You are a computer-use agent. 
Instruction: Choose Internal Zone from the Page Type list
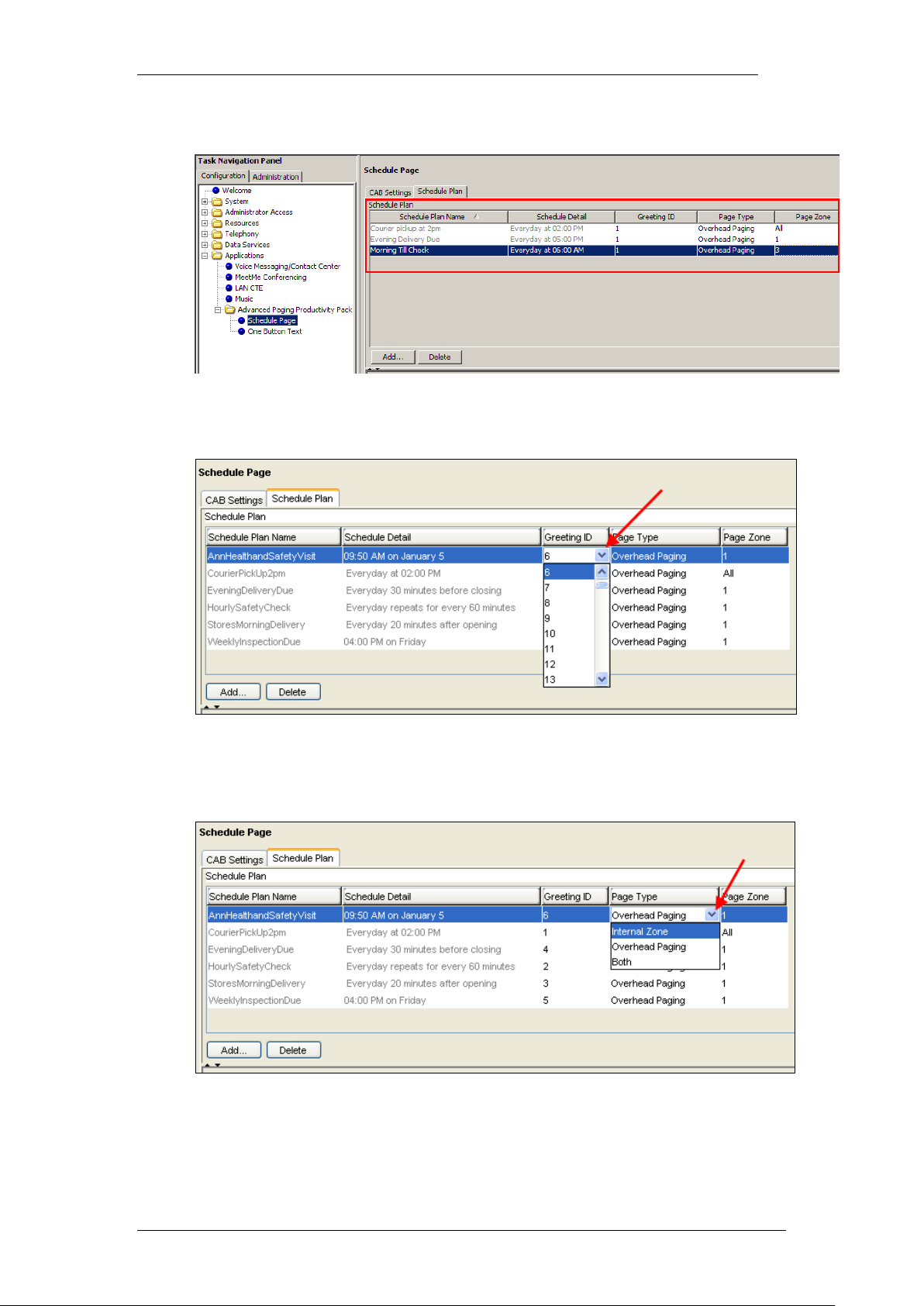665,932
